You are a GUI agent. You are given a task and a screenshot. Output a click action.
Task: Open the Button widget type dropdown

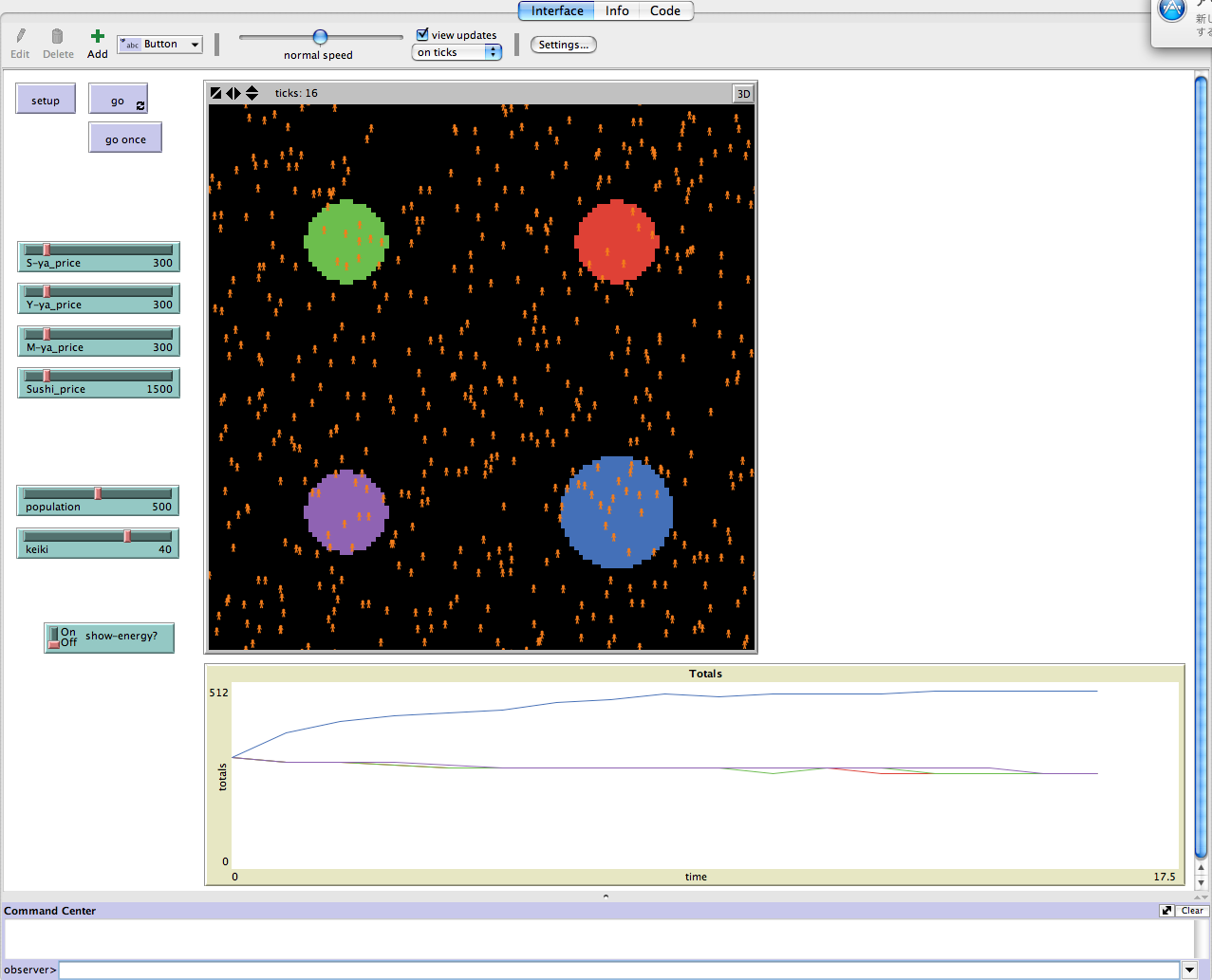159,45
